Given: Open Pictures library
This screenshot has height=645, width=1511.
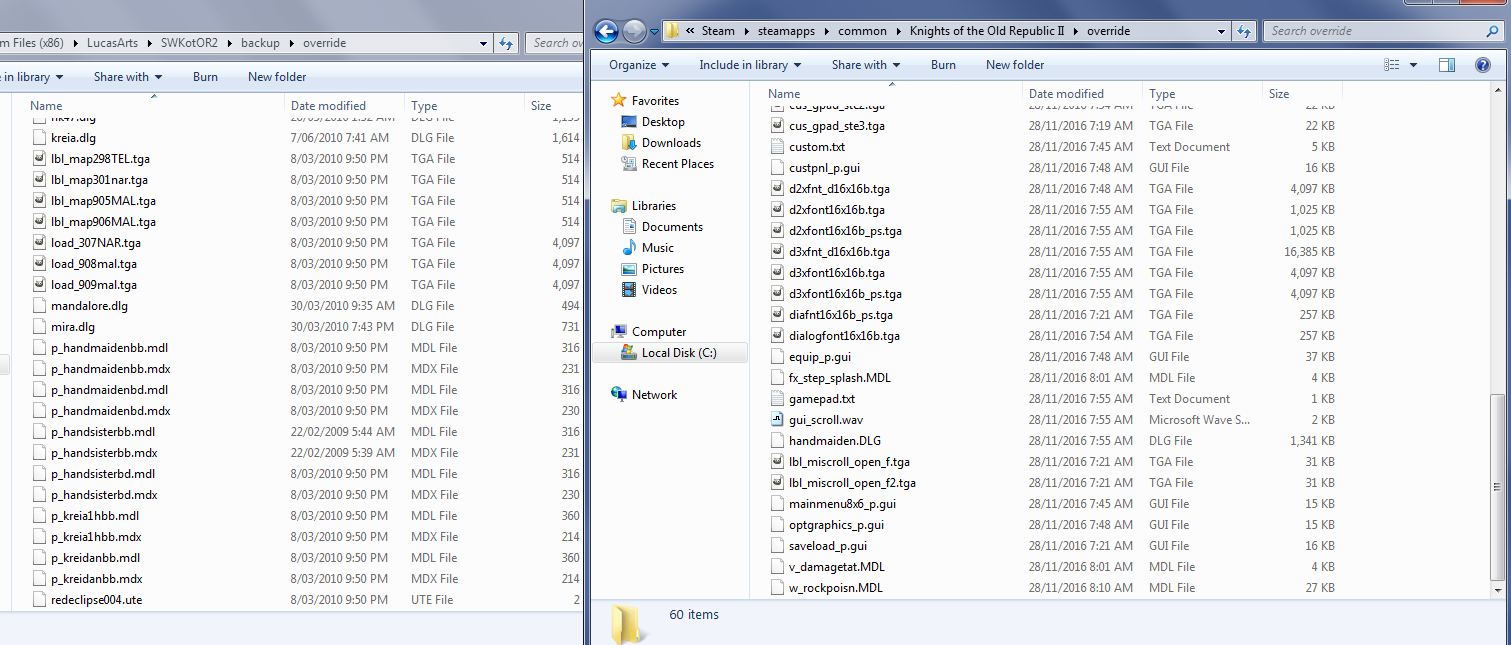Looking at the screenshot, I should click(x=663, y=269).
